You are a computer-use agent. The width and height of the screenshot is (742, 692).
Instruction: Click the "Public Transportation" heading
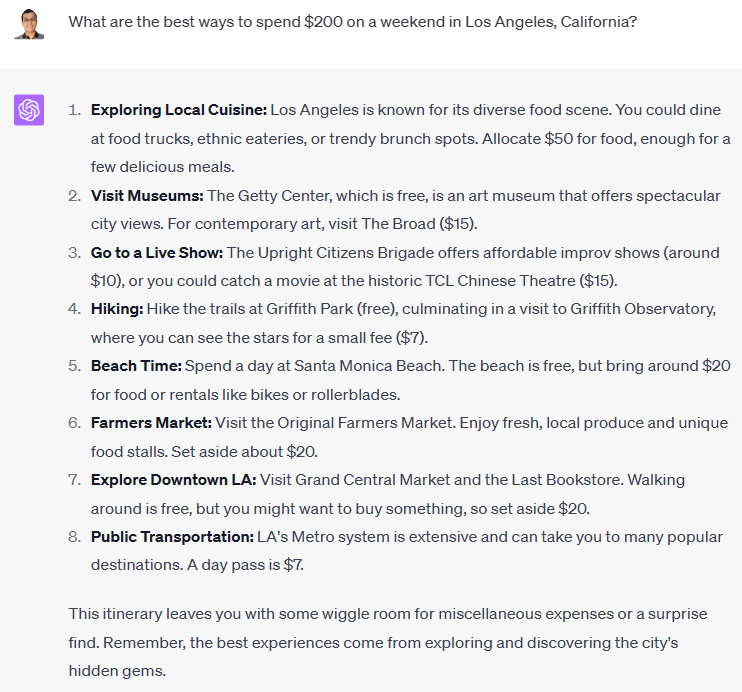point(172,537)
